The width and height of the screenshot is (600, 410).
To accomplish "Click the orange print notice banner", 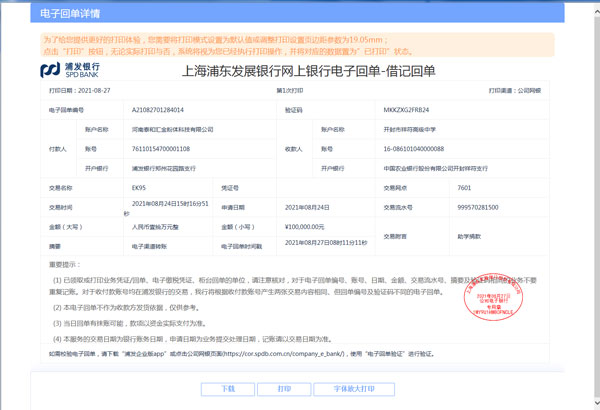I will click(297, 45).
